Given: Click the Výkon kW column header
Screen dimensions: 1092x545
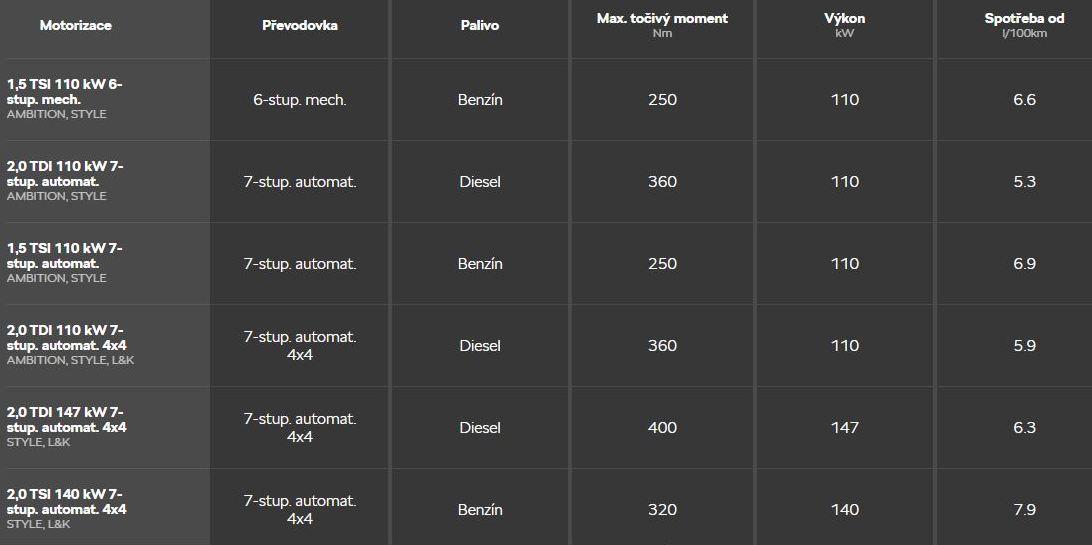Looking at the screenshot, I should [x=845, y=24].
